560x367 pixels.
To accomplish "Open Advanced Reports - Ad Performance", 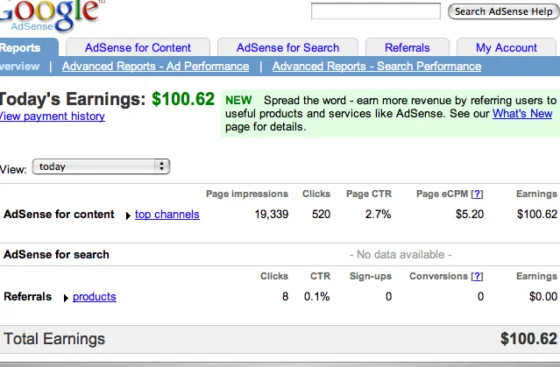I will pos(155,66).
